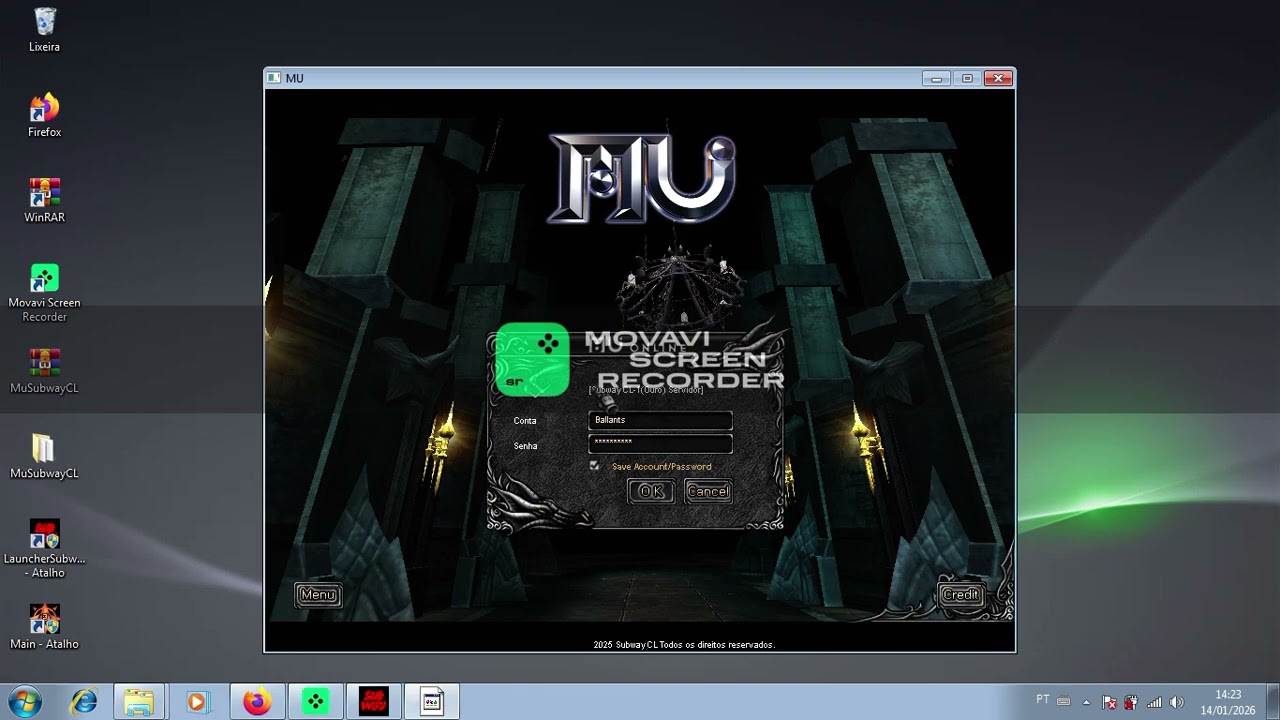Focus the Senha password input field
The image size is (1280, 720).
pyautogui.click(x=660, y=443)
